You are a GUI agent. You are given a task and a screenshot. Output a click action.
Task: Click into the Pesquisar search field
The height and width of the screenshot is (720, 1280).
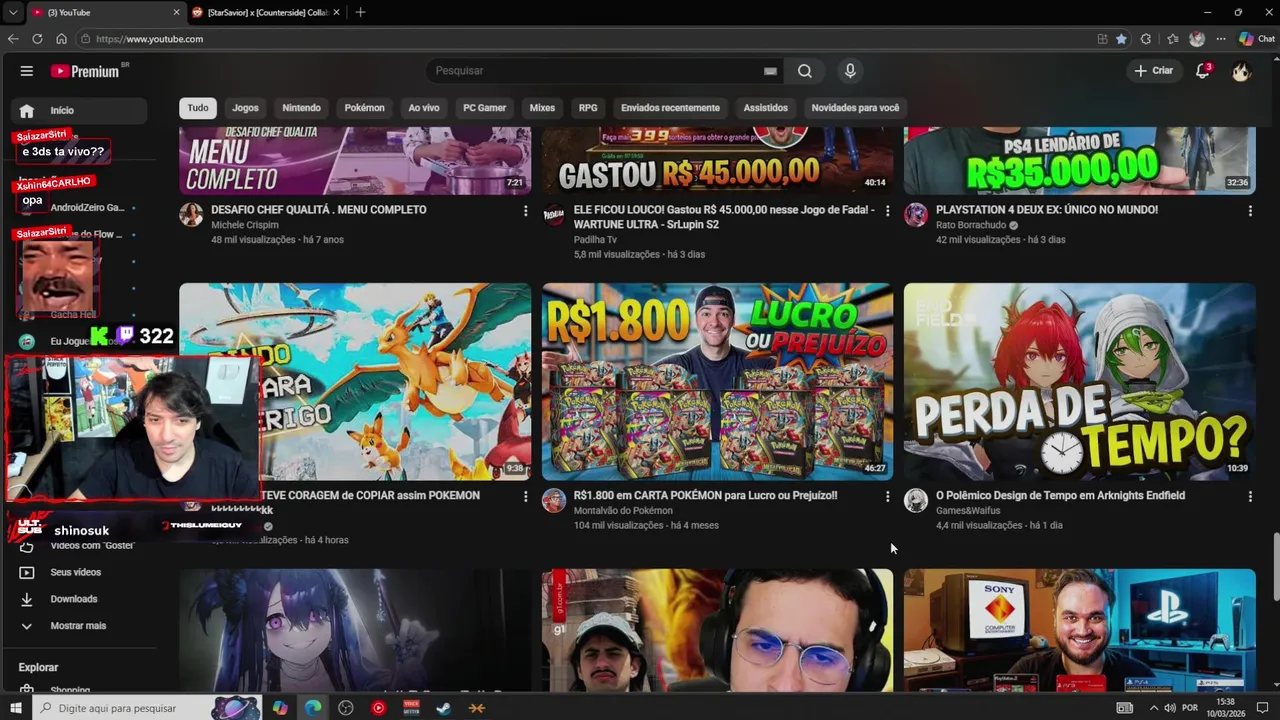[x=595, y=71]
